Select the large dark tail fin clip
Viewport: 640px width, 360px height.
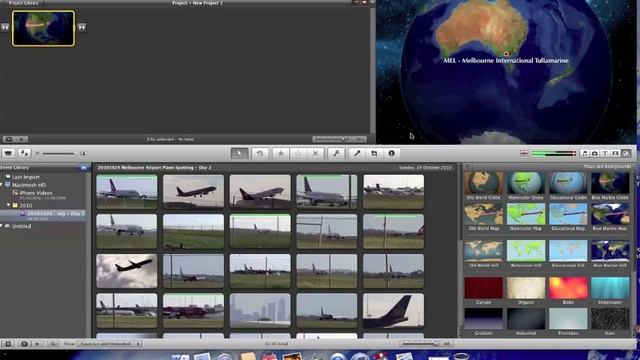point(393,310)
